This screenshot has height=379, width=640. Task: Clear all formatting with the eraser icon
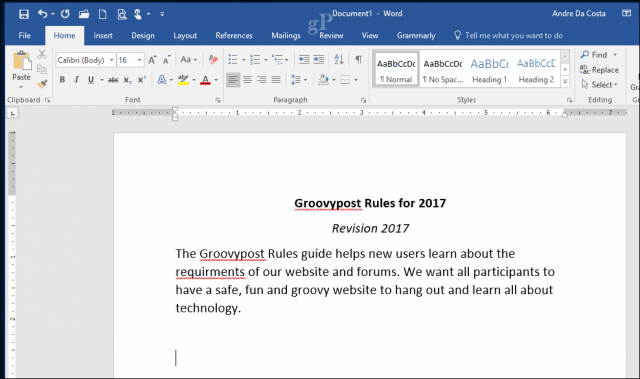[x=213, y=60]
